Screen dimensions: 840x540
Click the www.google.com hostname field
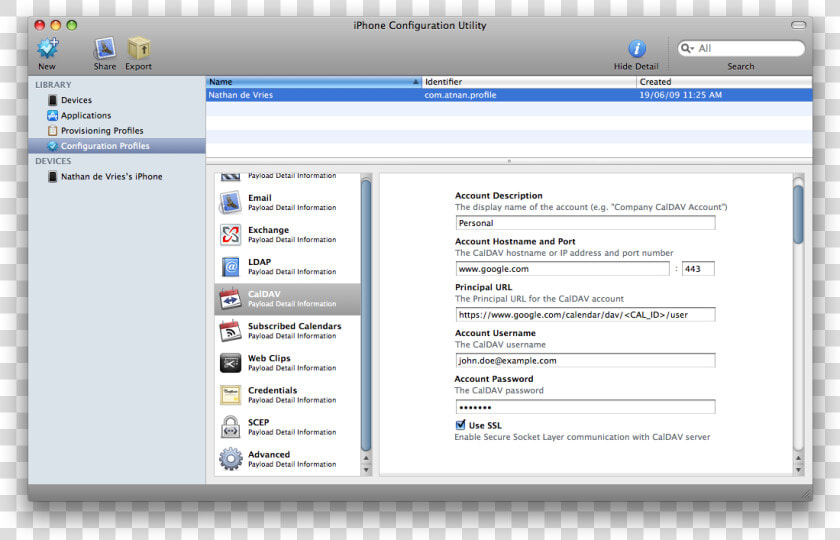562,269
